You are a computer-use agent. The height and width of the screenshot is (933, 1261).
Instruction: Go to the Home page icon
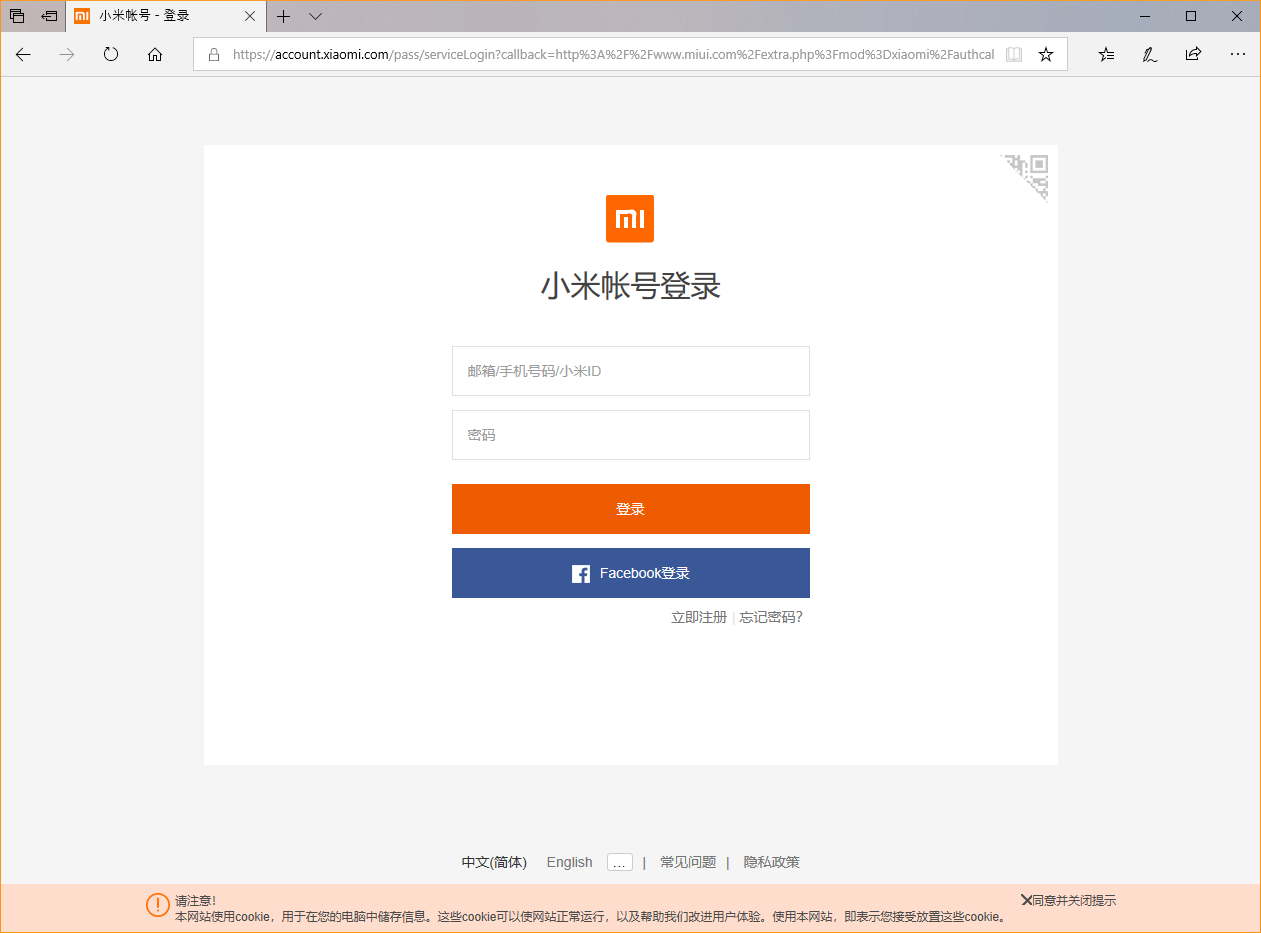[155, 55]
